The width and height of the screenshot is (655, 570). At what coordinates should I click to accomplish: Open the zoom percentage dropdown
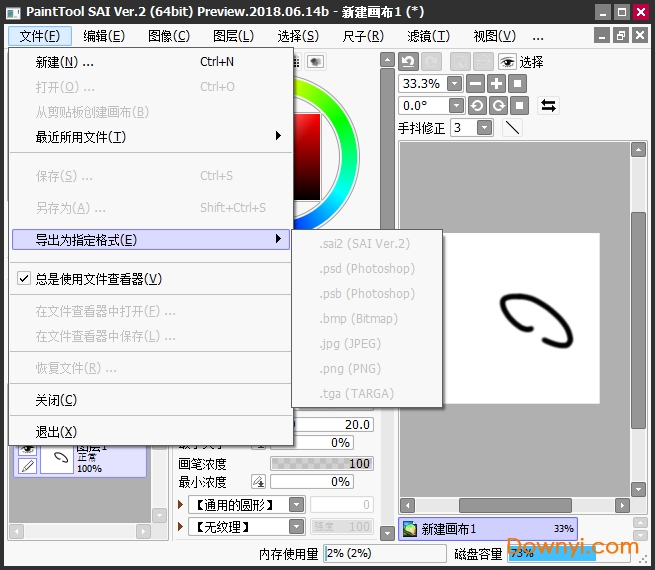point(455,84)
